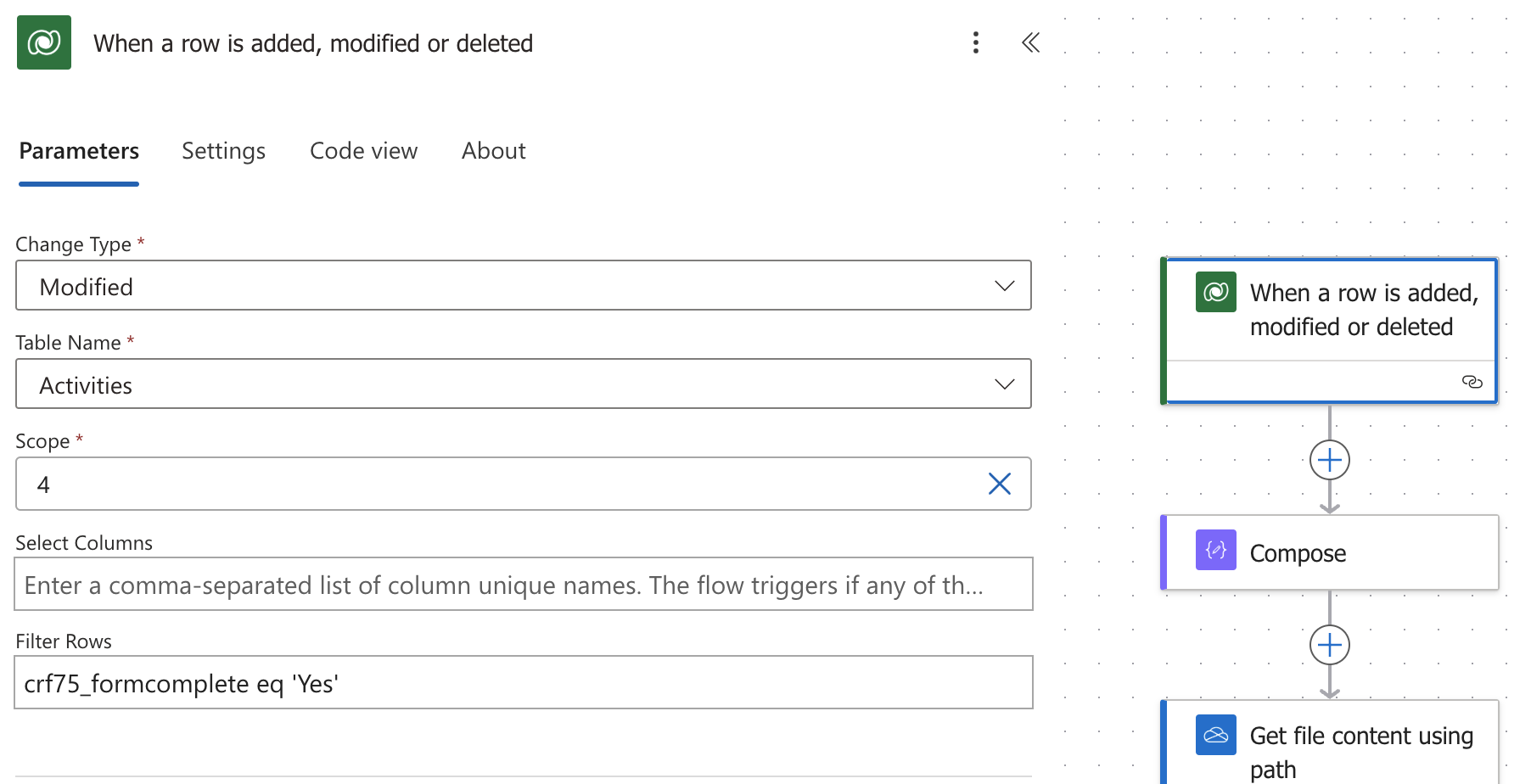Image resolution: width=1531 pixels, height=784 pixels.
Task: Click the OneDrive icon on Get file content
Action: click(1215, 735)
